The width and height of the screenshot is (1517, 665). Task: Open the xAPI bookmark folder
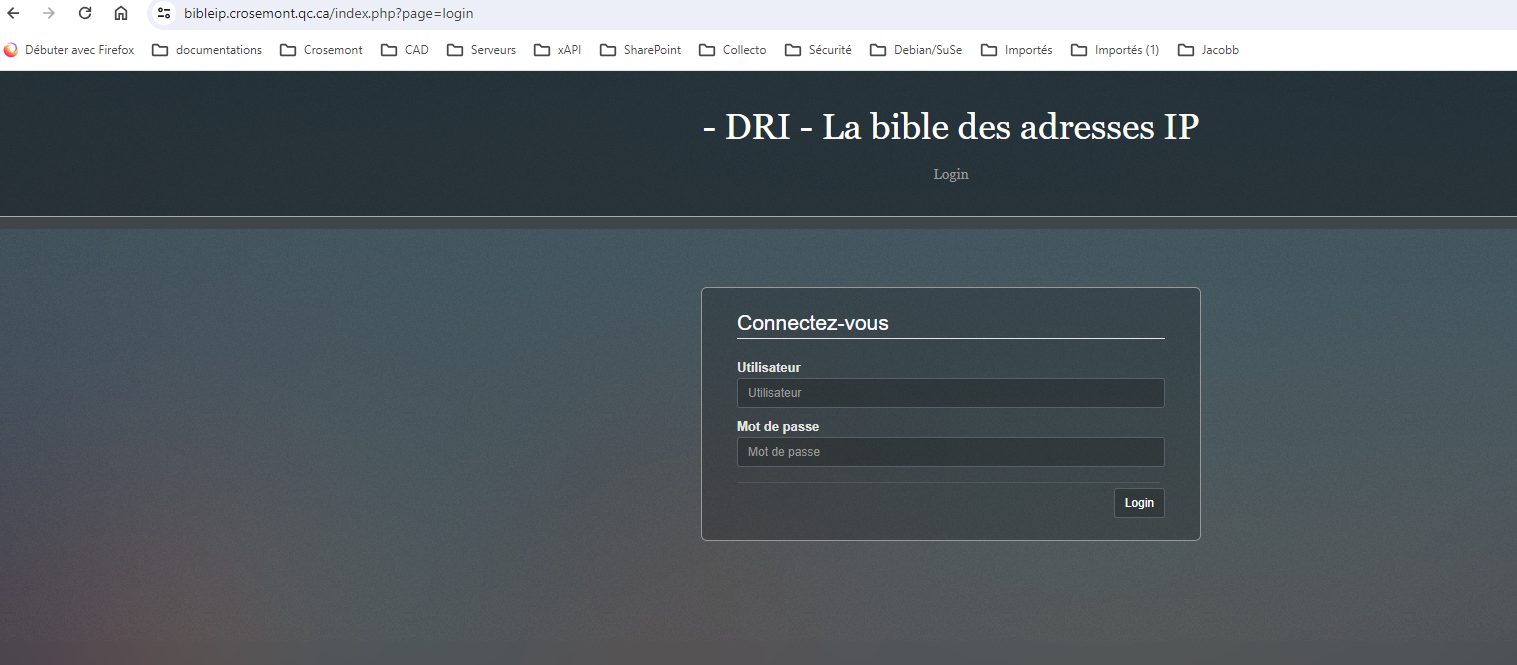tap(558, 50)
